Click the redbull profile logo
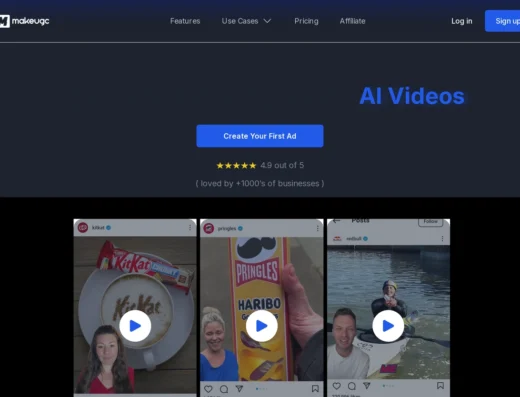 click(x=337, y=239)
